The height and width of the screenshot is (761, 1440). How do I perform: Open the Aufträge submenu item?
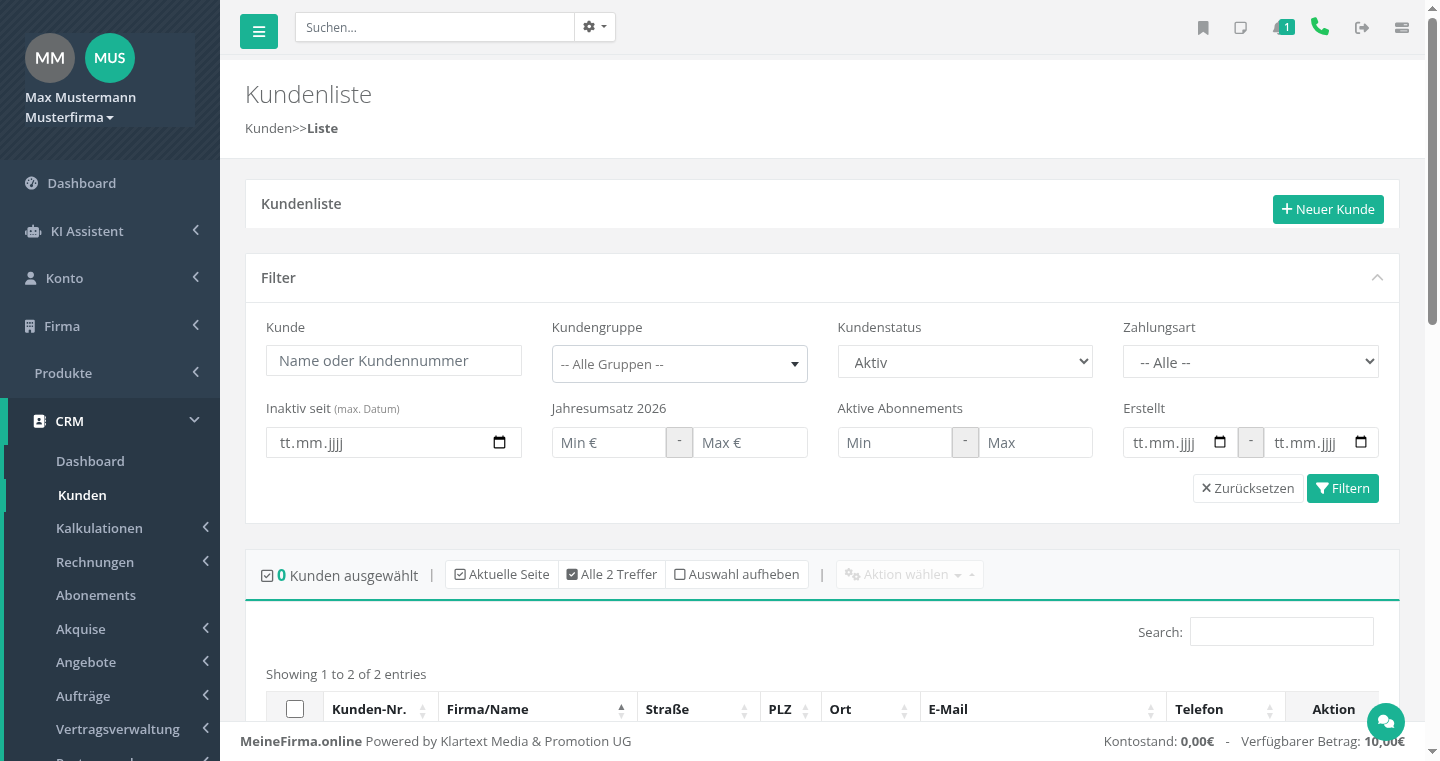point(110,696)
